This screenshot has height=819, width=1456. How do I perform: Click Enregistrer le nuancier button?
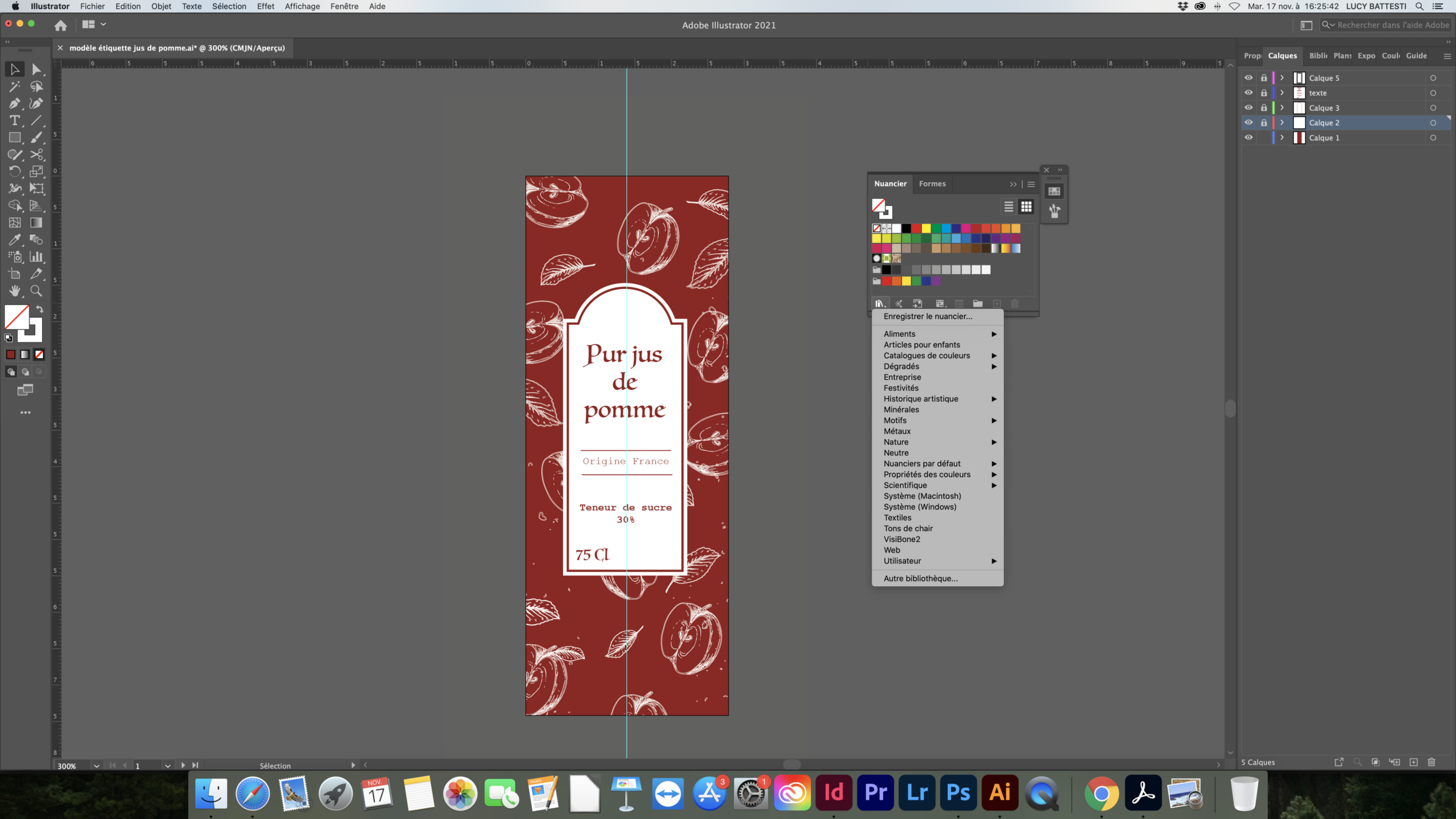(x=927, y=316)
